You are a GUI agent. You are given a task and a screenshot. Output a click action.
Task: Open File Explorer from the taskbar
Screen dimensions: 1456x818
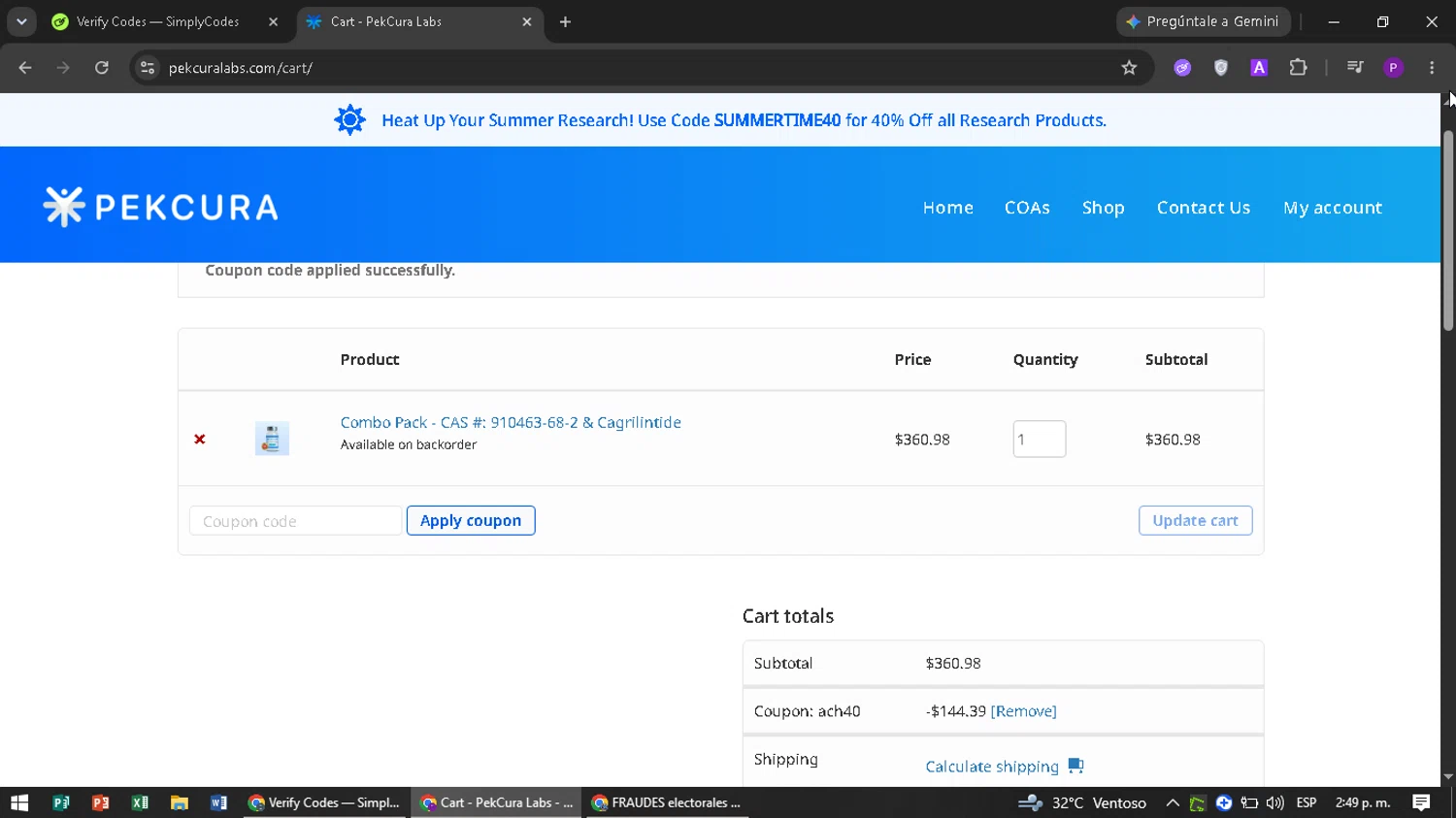(179, 802)
